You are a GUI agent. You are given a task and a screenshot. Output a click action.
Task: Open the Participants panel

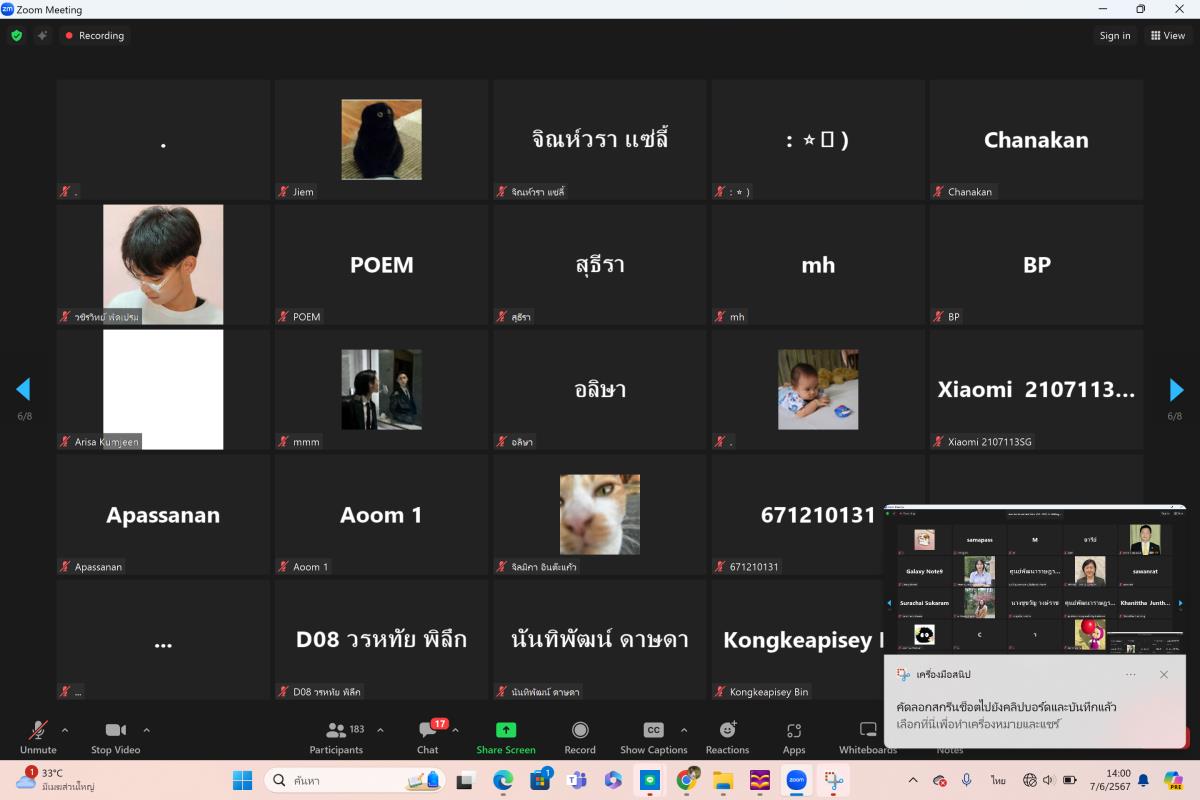336,737
